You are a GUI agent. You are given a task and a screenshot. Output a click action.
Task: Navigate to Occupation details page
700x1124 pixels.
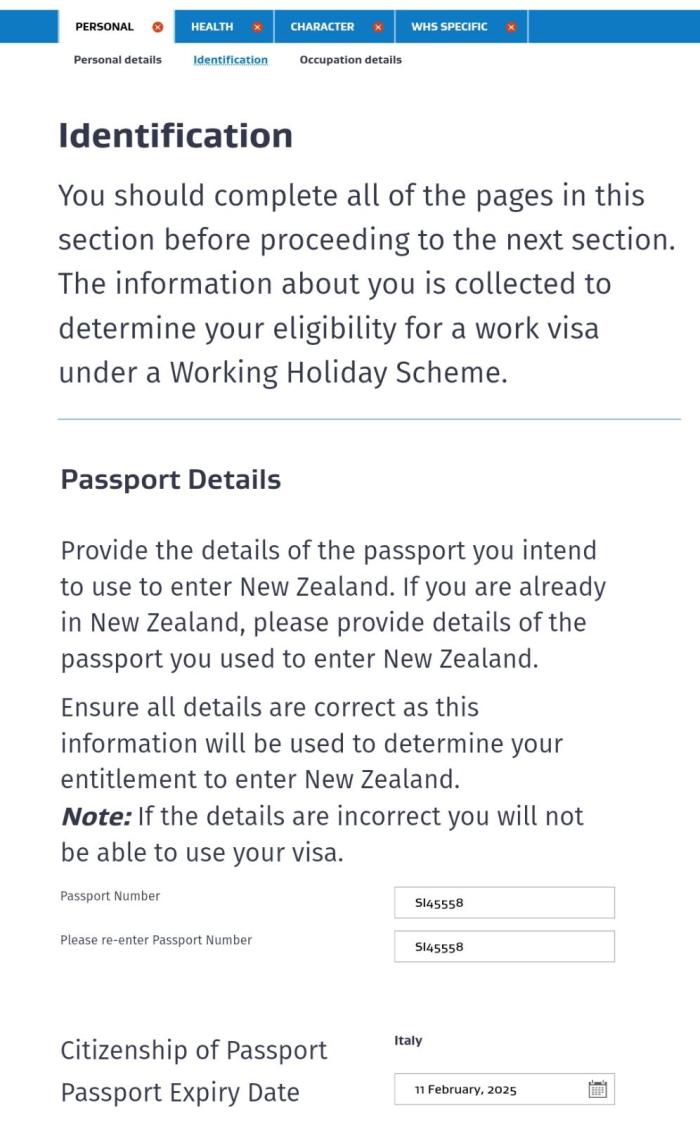pyautogui.click(x=350, y=60)
